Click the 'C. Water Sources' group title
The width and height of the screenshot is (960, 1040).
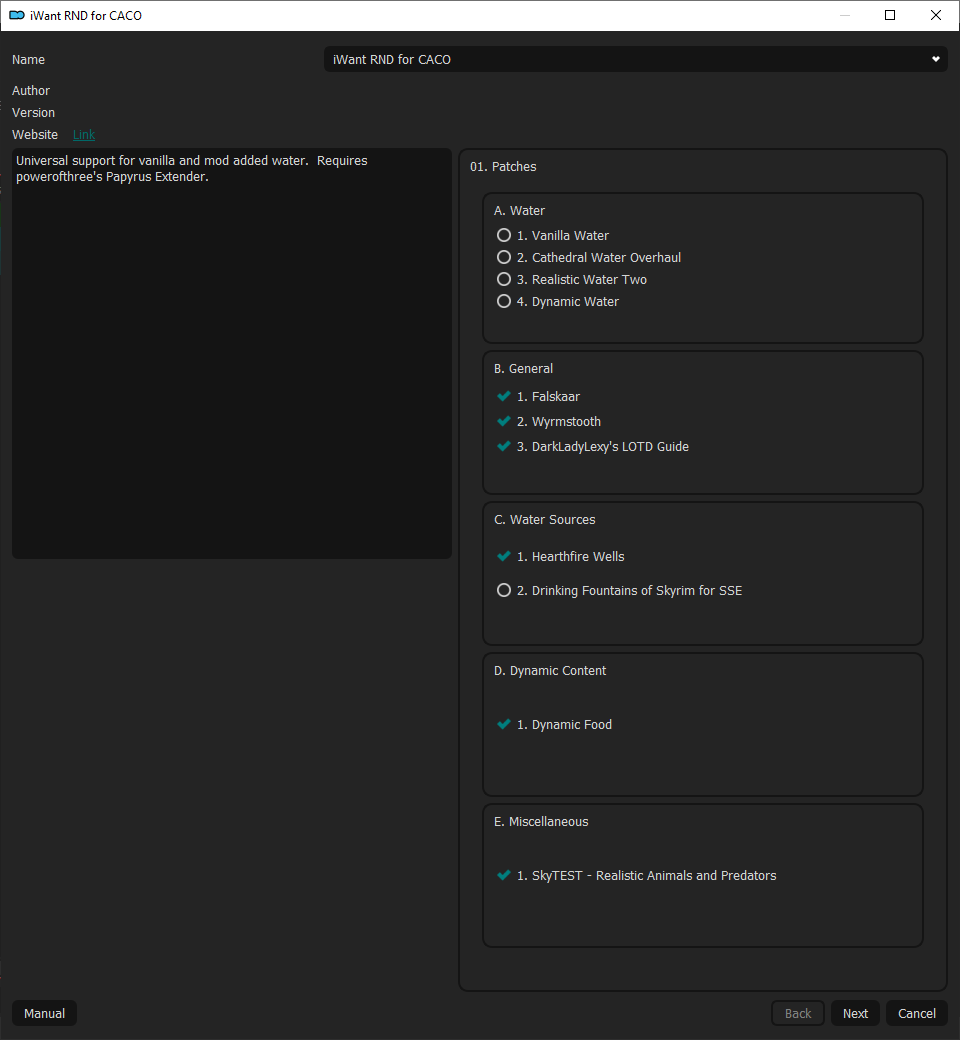545,520
